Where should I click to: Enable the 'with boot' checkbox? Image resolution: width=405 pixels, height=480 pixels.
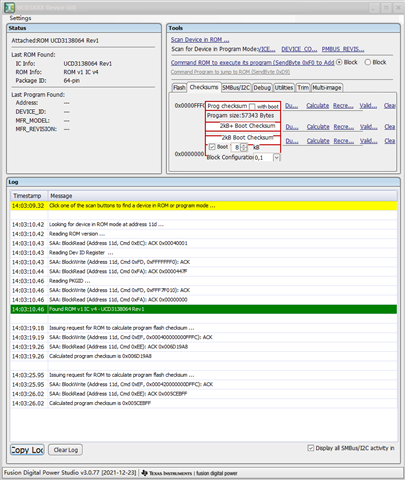[252, 107]
